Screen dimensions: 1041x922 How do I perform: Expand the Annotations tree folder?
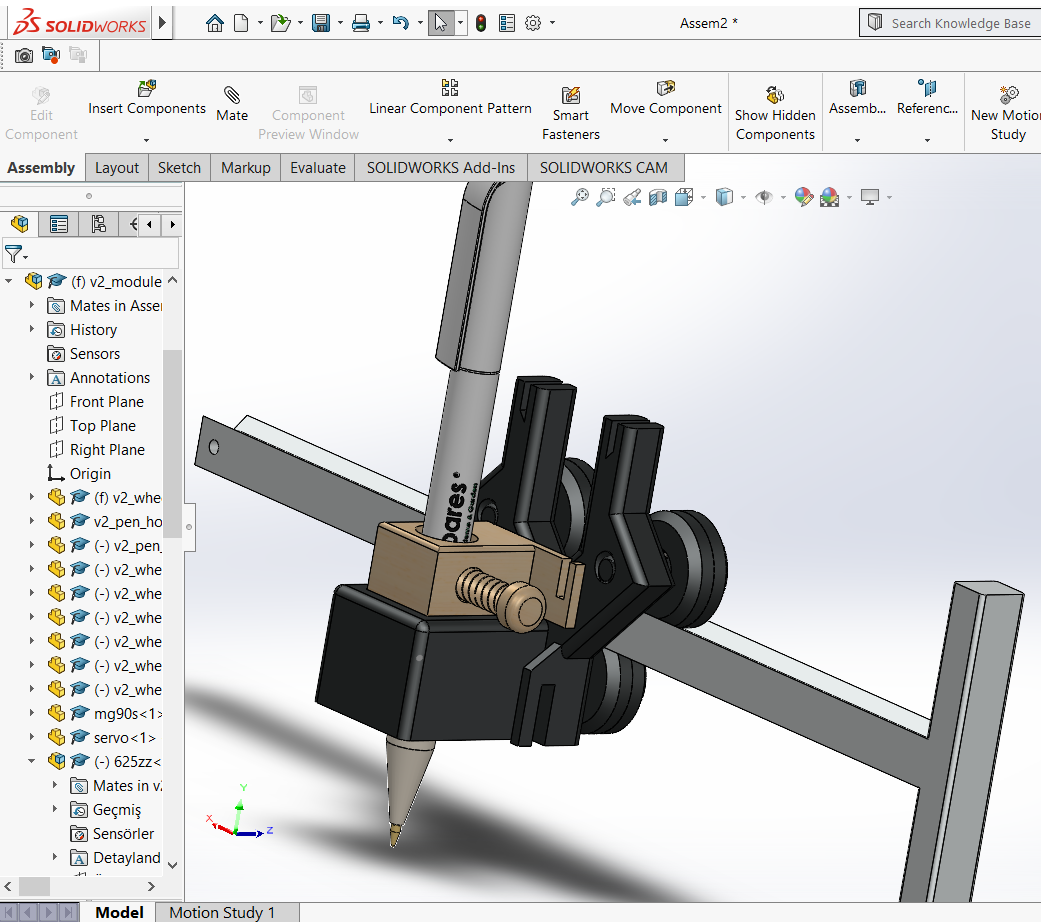coord(32,377)
